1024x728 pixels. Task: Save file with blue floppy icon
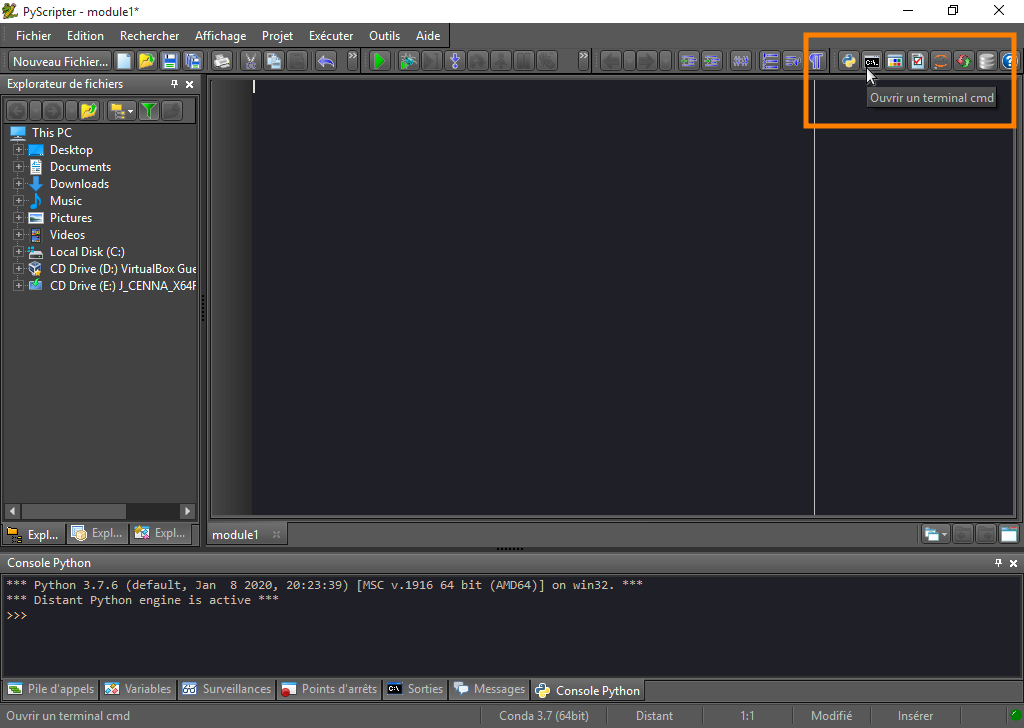170,61
